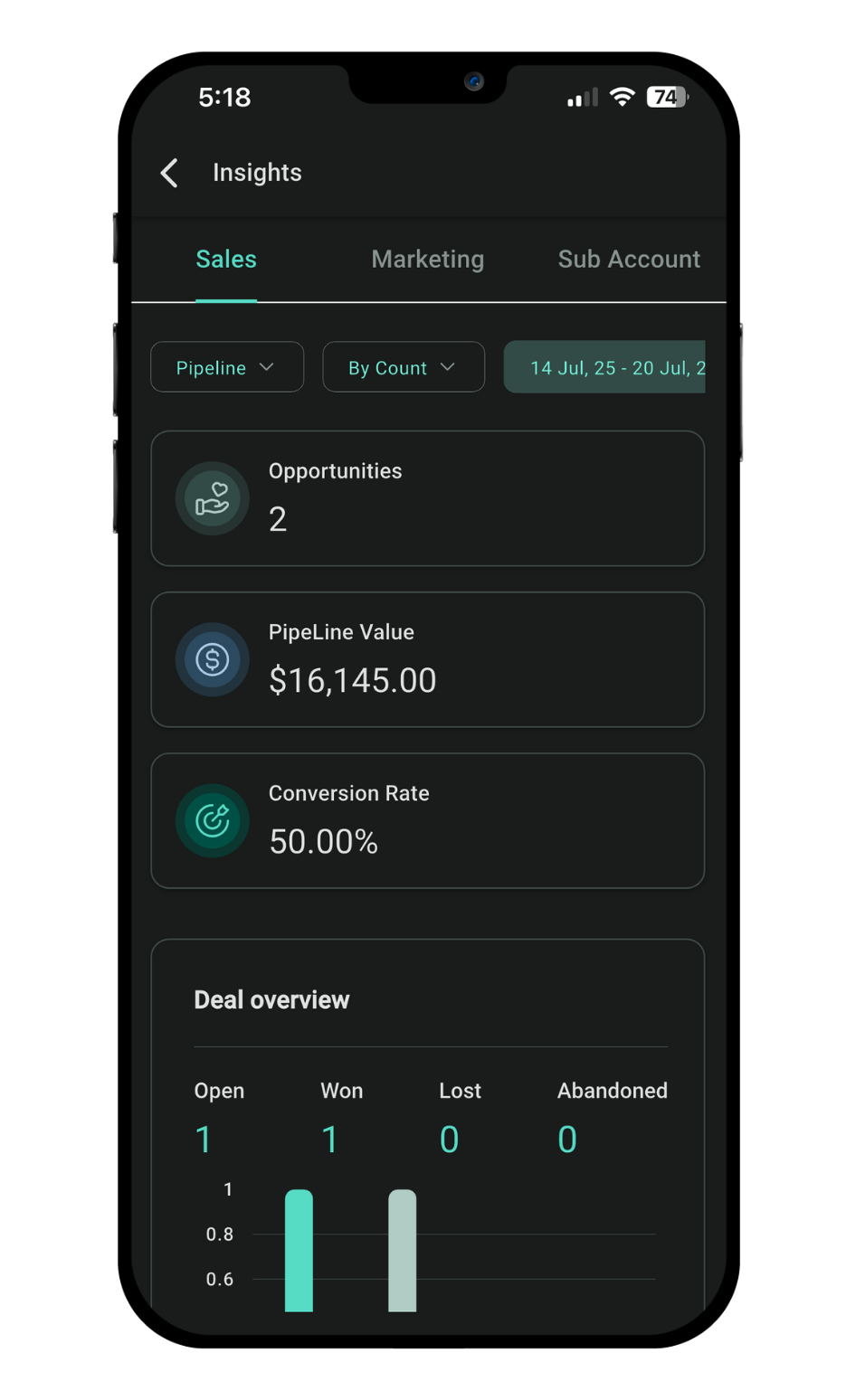Select the Sales tab
This screenshot has height=1400, width=856.
click(x=226, y=260)
